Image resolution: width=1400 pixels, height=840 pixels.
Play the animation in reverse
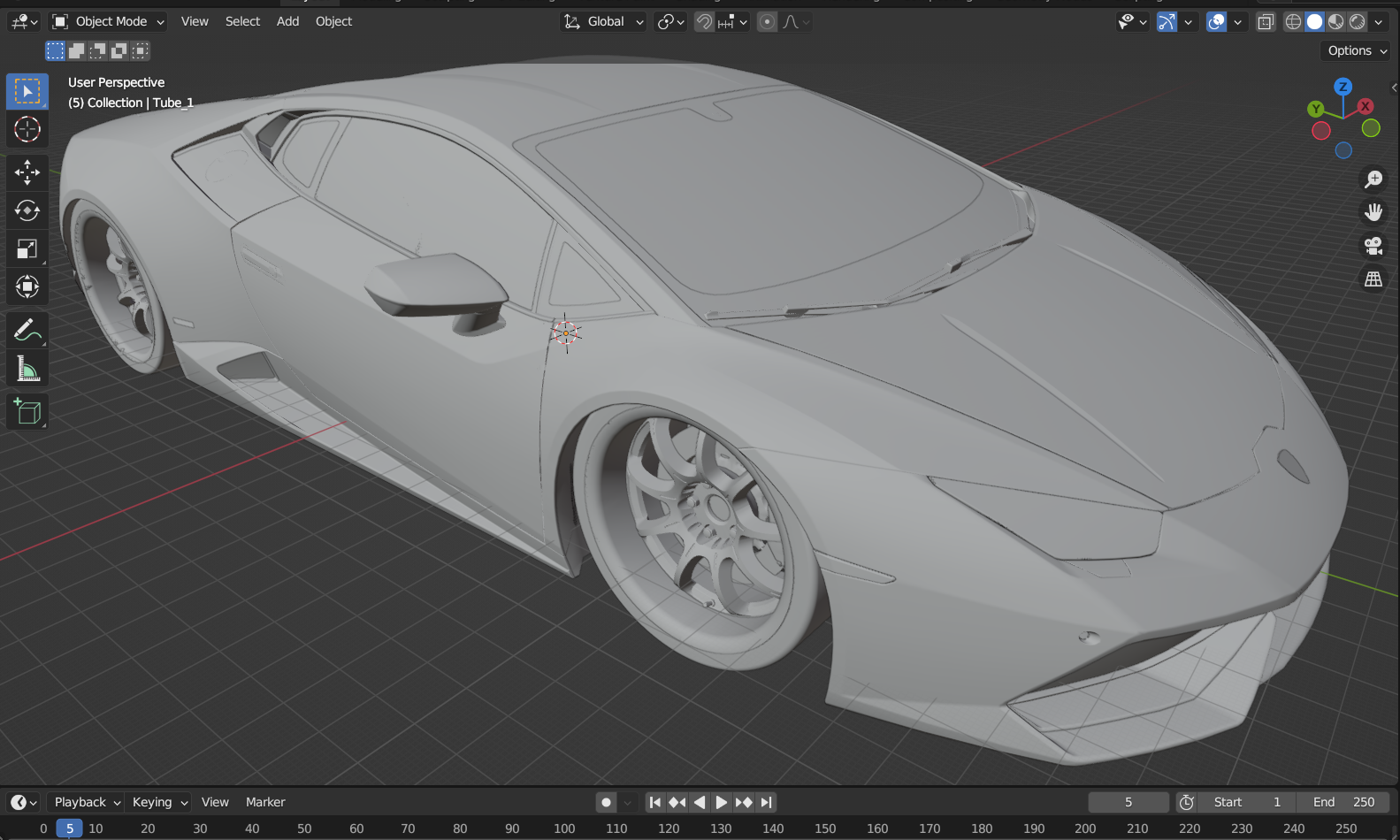click(700, 802)
